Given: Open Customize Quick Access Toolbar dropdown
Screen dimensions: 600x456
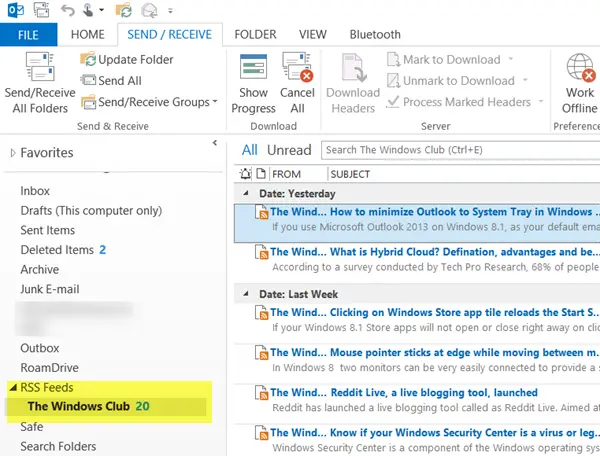Looking at the screenshot, I should coord(170,11).
